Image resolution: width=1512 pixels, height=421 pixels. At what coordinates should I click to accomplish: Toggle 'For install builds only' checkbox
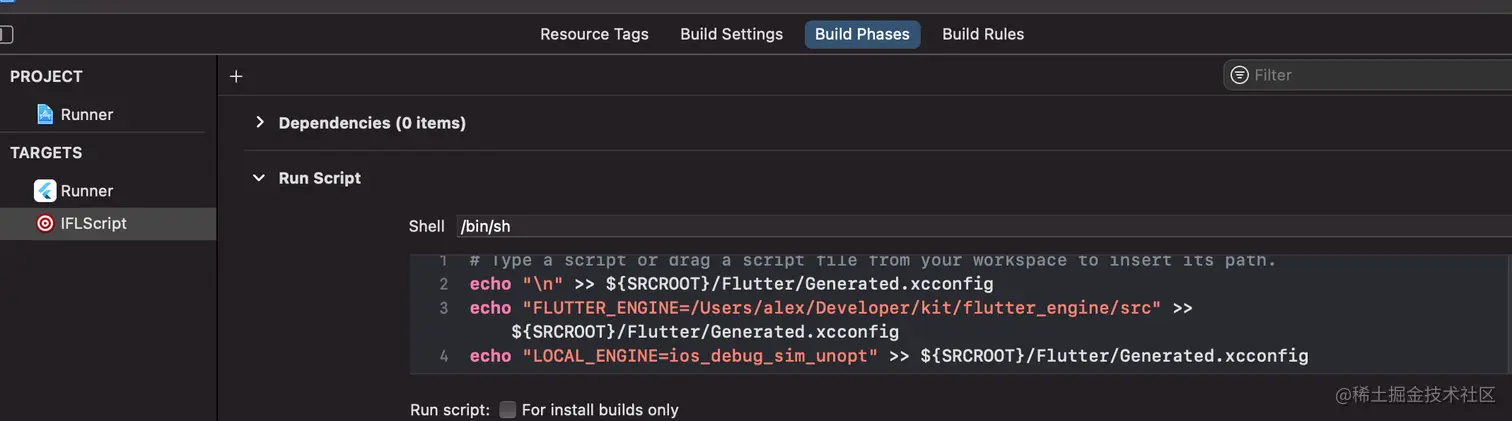[x=508, y=410]
